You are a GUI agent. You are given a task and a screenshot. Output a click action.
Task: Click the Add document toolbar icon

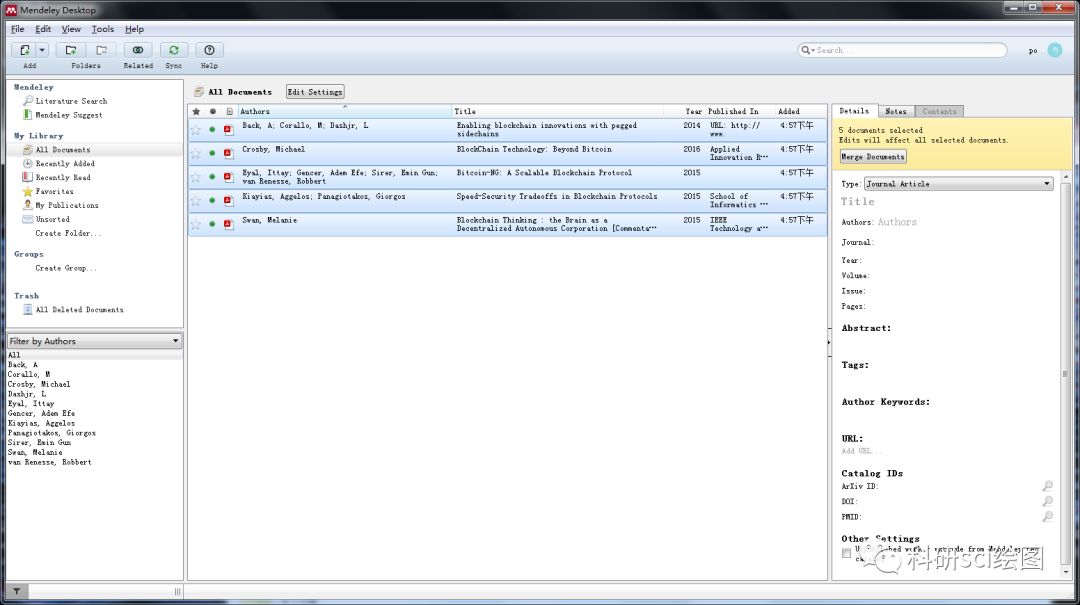[x=25, y=50]
